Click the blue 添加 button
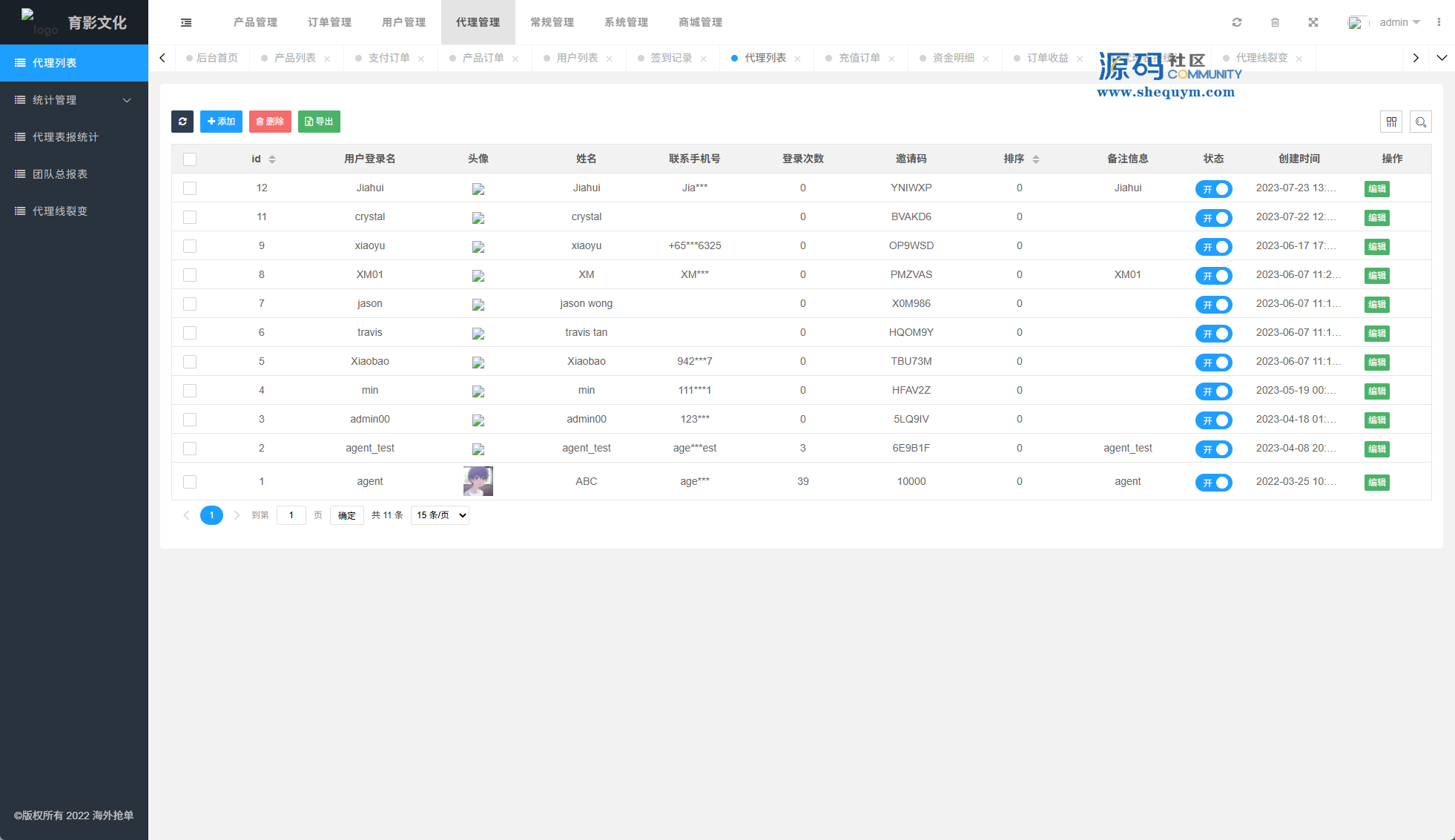 click(x=221, y=122)
